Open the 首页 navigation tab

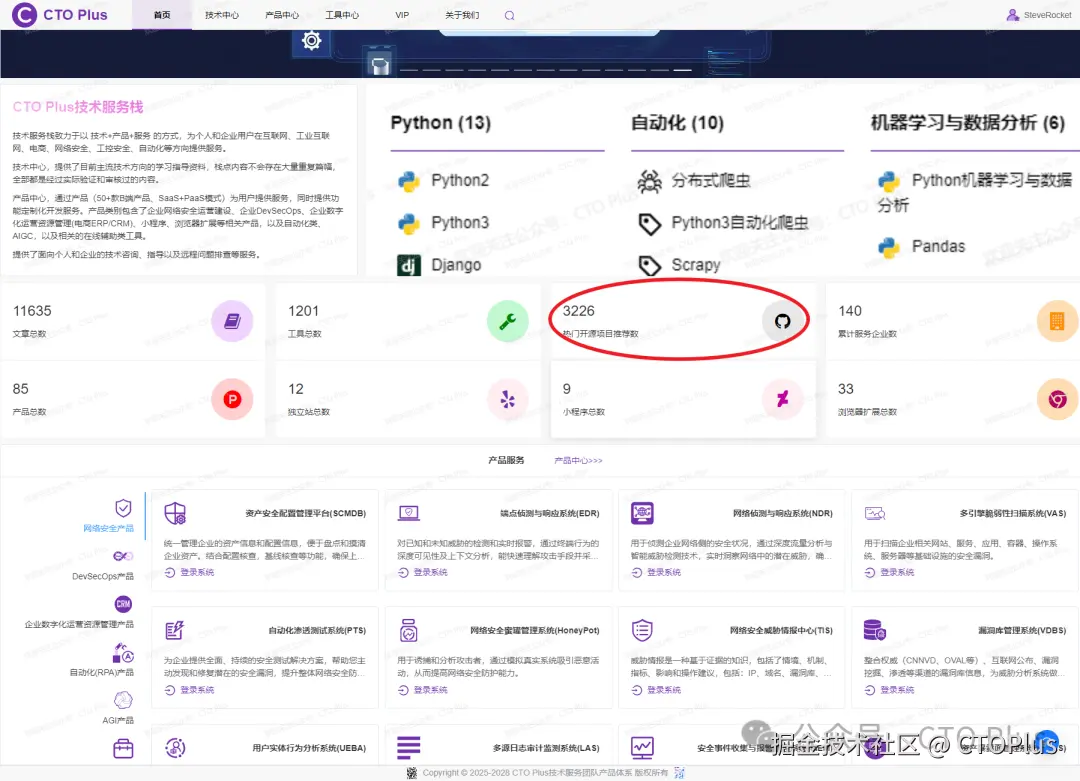click(162, 15)
